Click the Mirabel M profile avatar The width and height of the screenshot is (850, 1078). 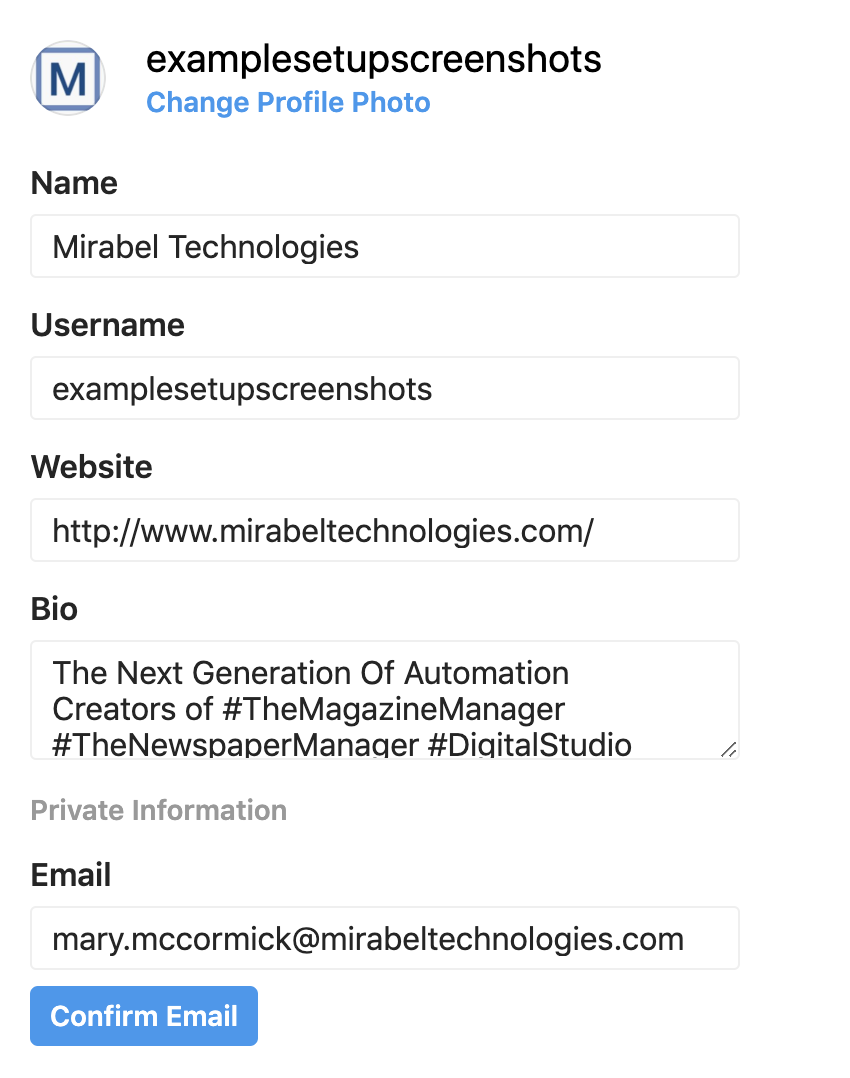tap(67, 78)
